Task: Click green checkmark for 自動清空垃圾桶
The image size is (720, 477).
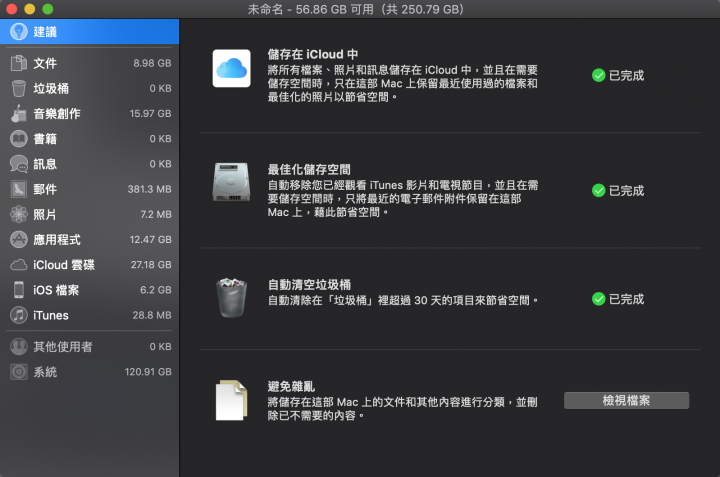Action: tap(598, 299)
